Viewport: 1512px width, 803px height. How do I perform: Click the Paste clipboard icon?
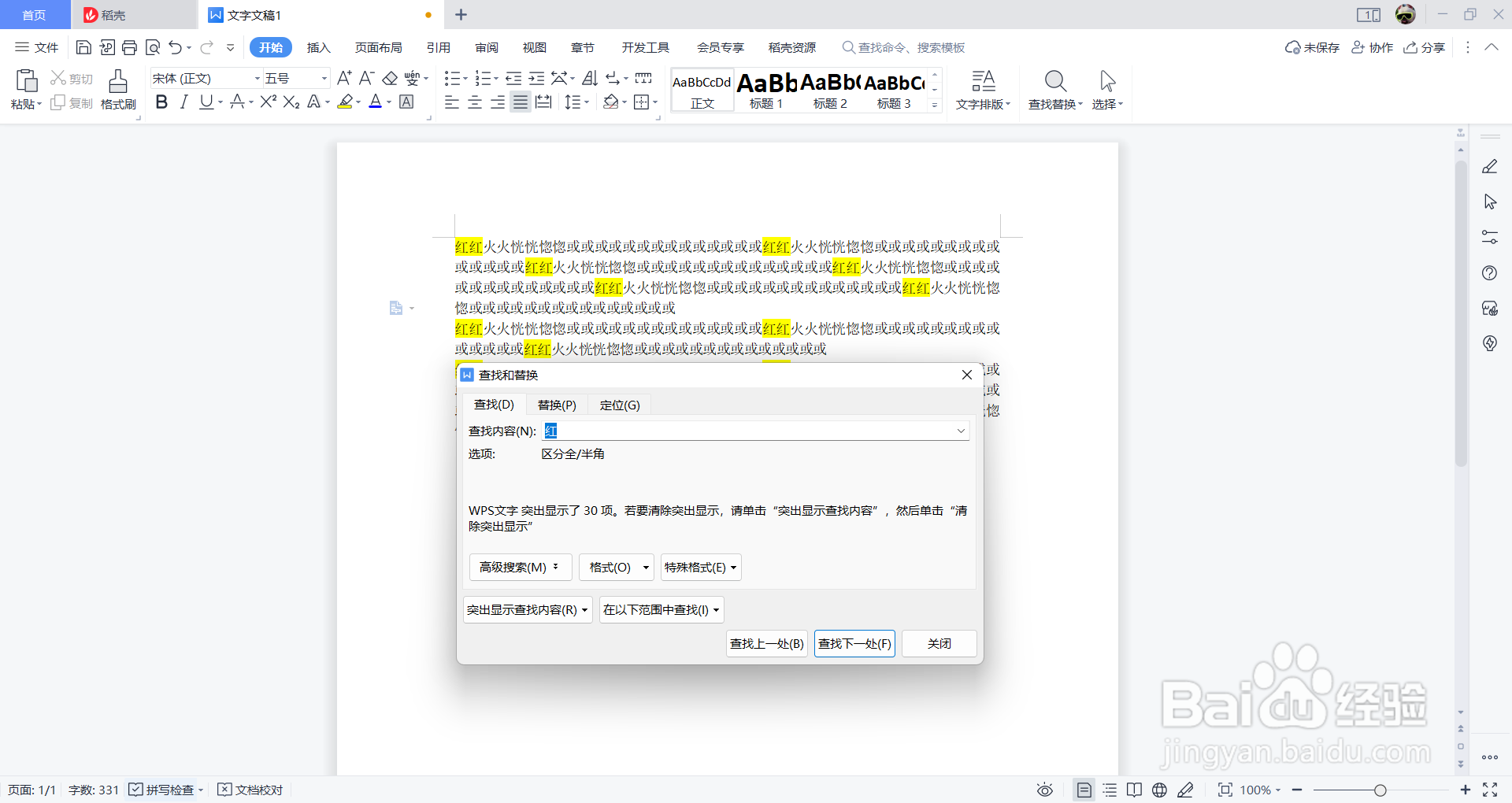pyautogui.click(x=26, y=81)
